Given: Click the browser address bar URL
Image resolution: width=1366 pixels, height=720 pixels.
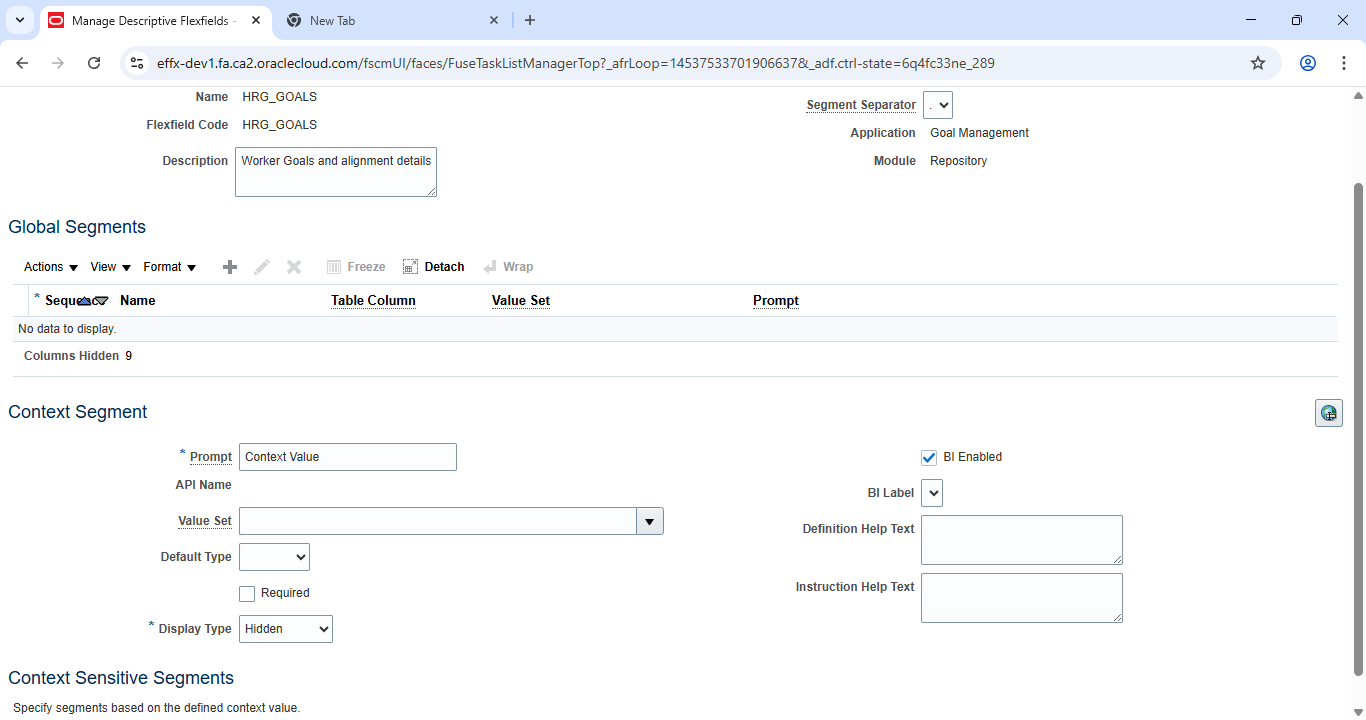Looking at the screenshot, I should point(576,63).
